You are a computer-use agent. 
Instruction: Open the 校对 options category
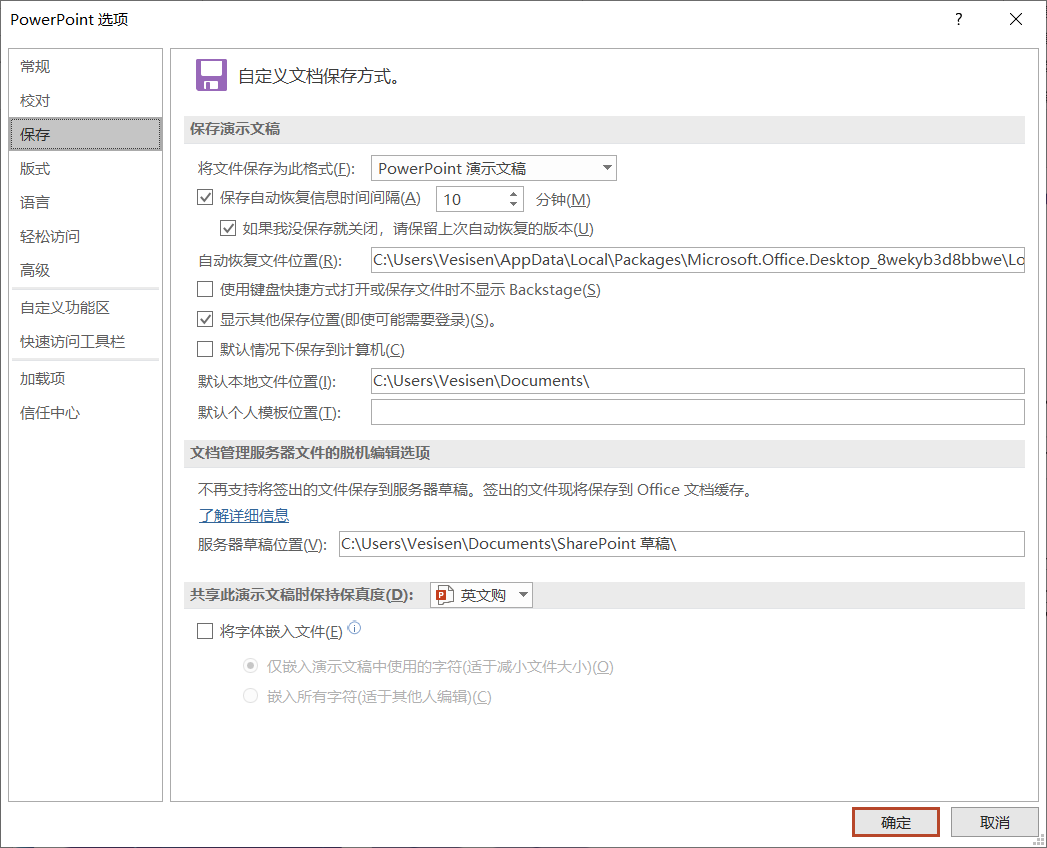pos(85,100)
